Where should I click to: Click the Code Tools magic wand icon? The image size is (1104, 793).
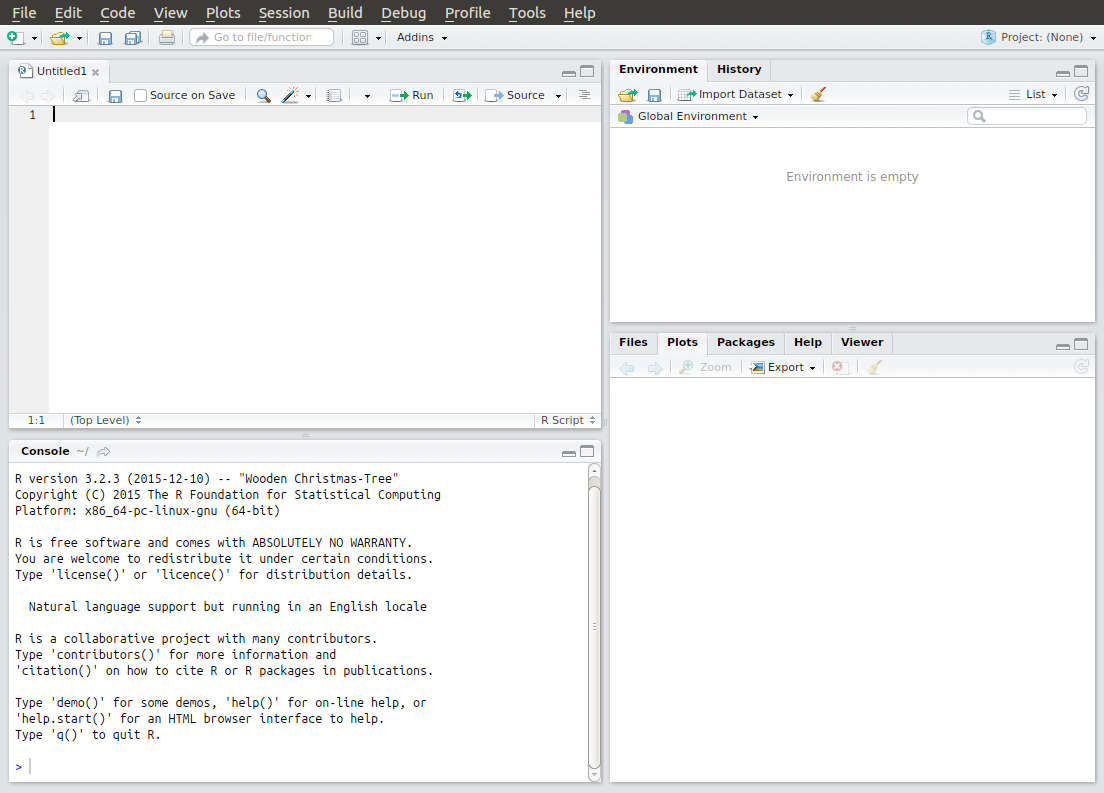pos(290,95)
